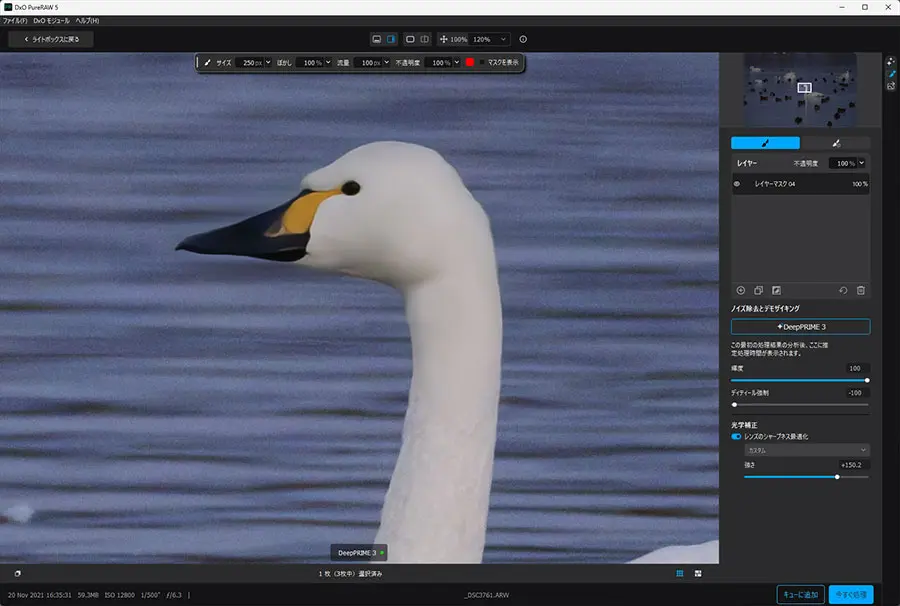Click the DeepPRIME 3 button
The width and height of the screenshot is (900, 606).
pos(801,327)
